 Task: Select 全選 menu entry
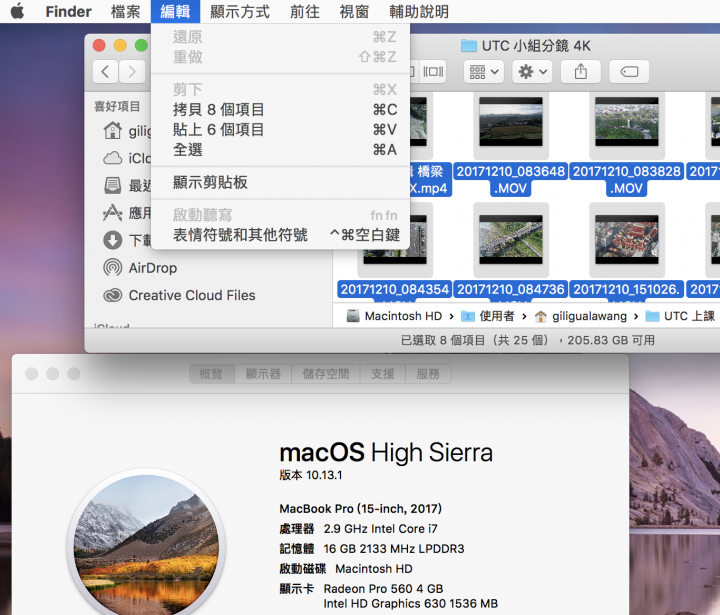pyautogui.click(x=280, y=150)
